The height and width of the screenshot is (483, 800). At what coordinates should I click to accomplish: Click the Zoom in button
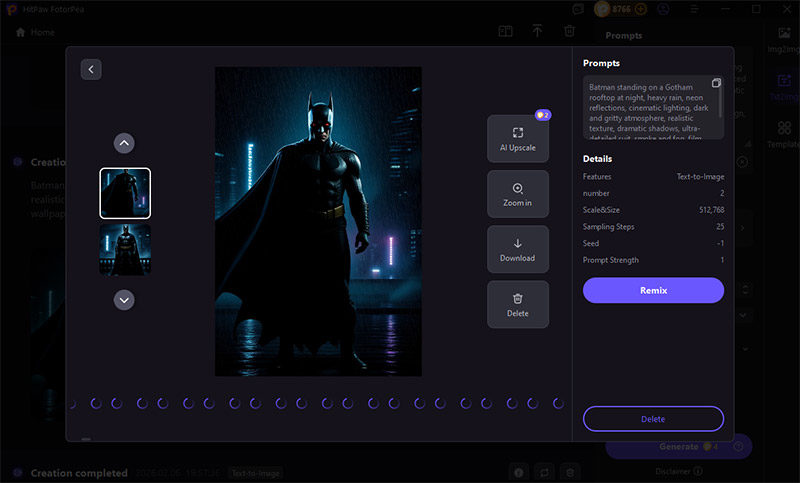(x=518, y=194)
